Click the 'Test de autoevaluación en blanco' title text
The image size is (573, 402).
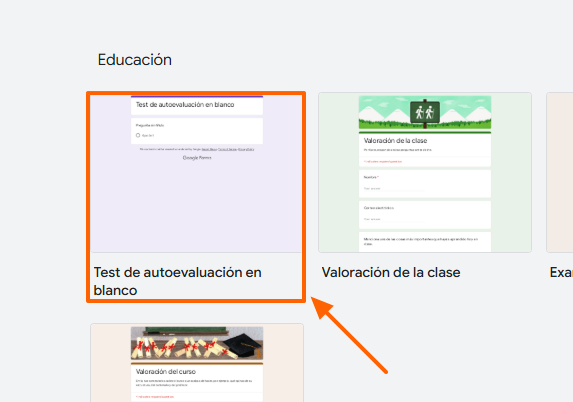(178, 281)
